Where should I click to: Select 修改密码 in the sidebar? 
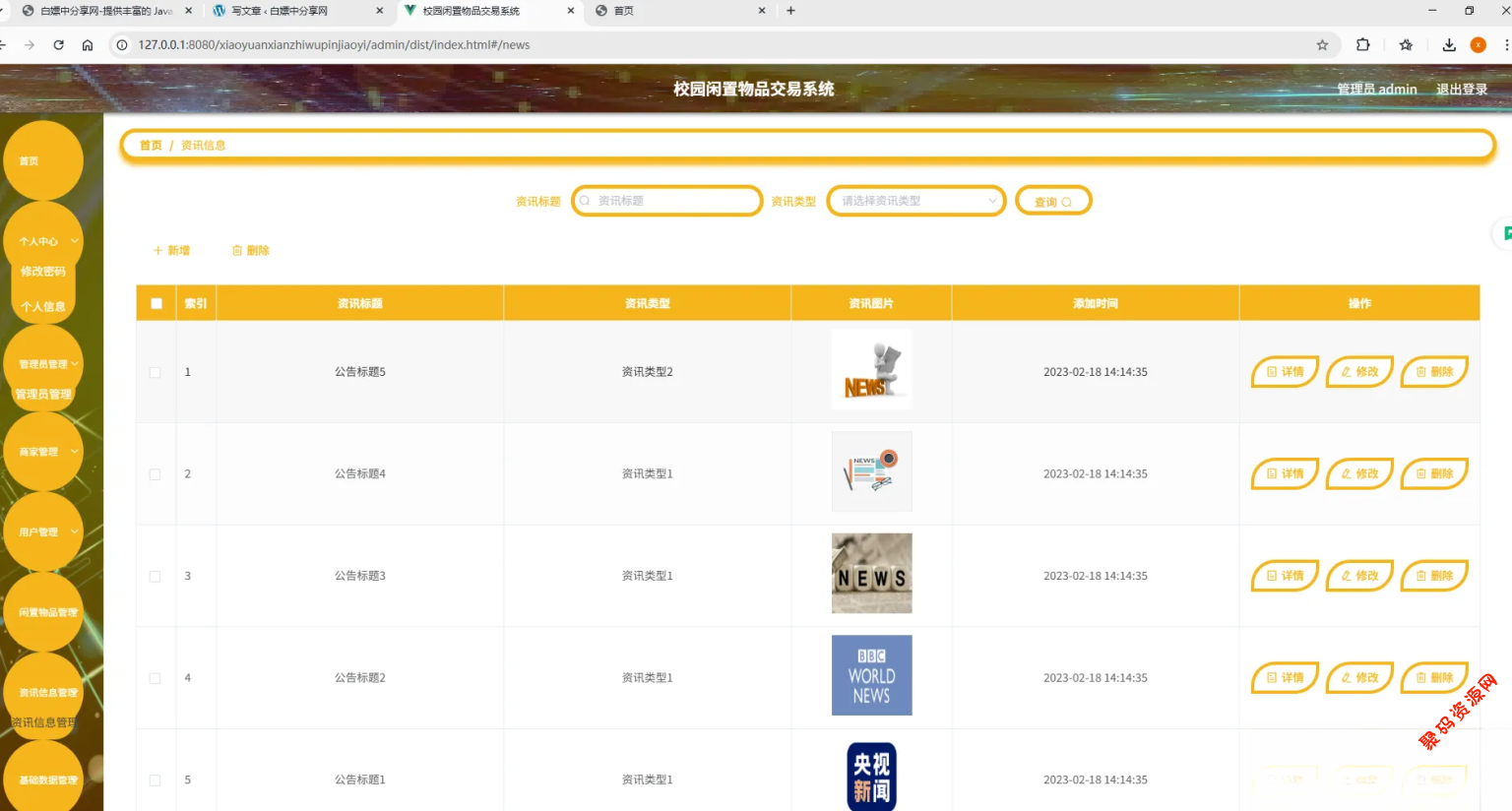tap(43, 272)
